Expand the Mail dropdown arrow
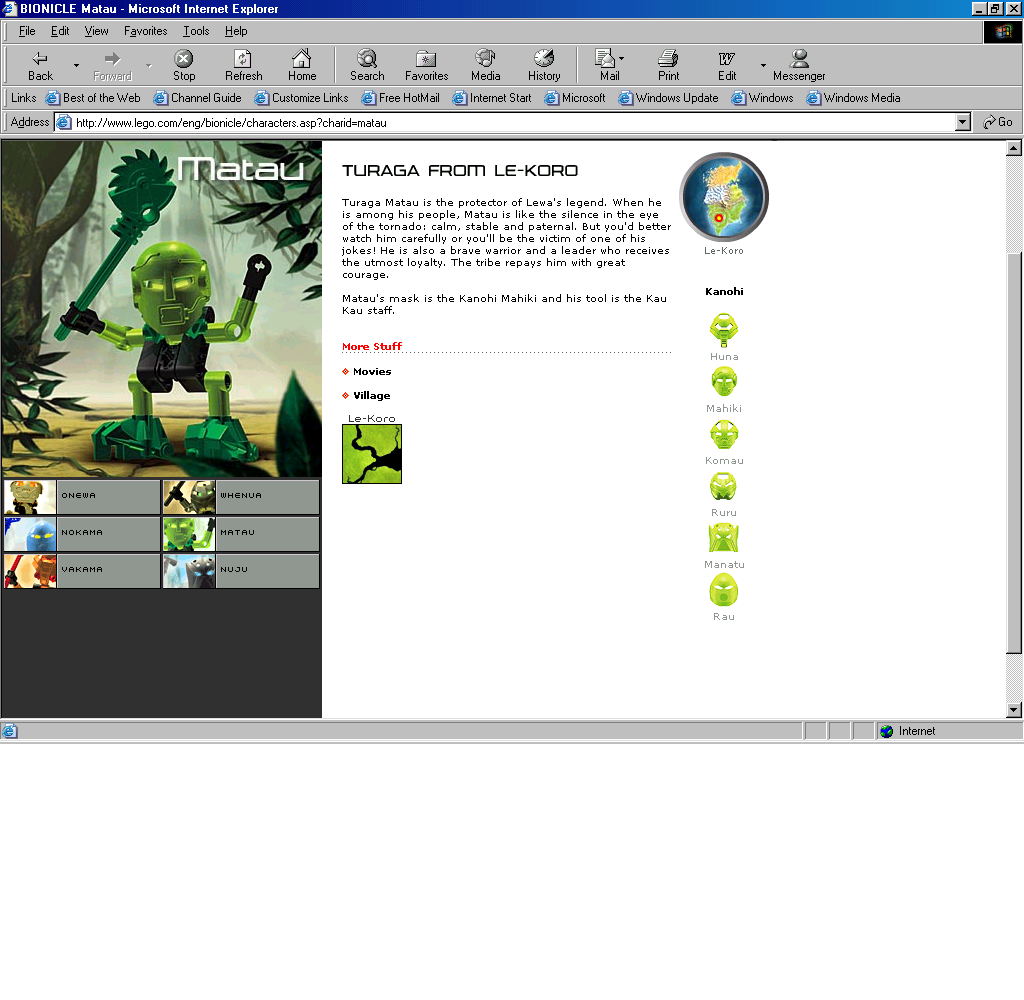 pos(622,59)
